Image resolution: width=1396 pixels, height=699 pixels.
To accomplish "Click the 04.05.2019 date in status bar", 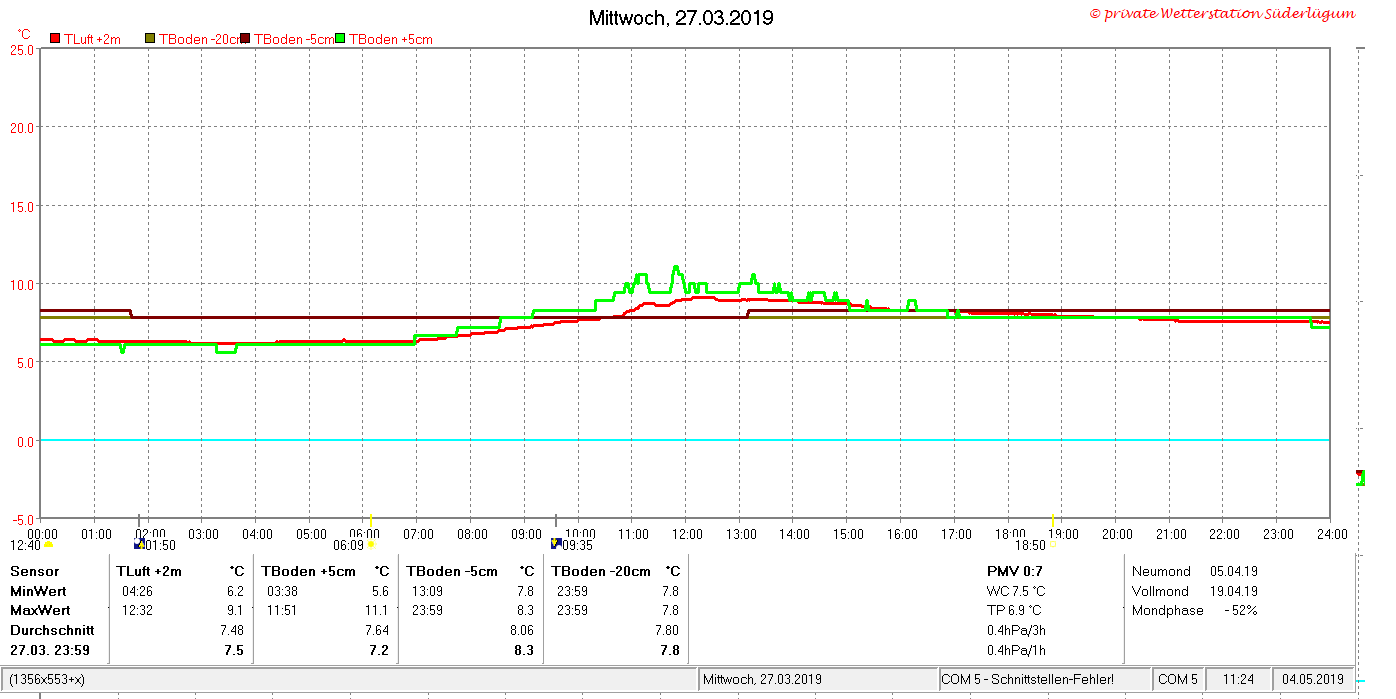I will [1314, 679].
